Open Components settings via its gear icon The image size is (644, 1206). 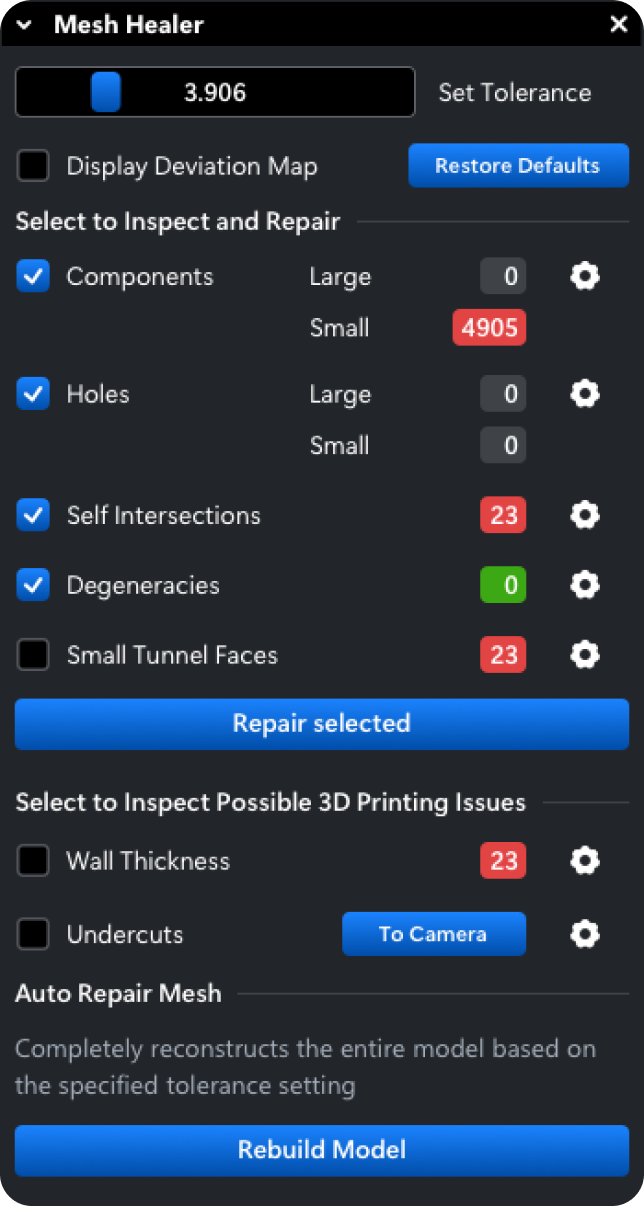[x=584, y=276]
